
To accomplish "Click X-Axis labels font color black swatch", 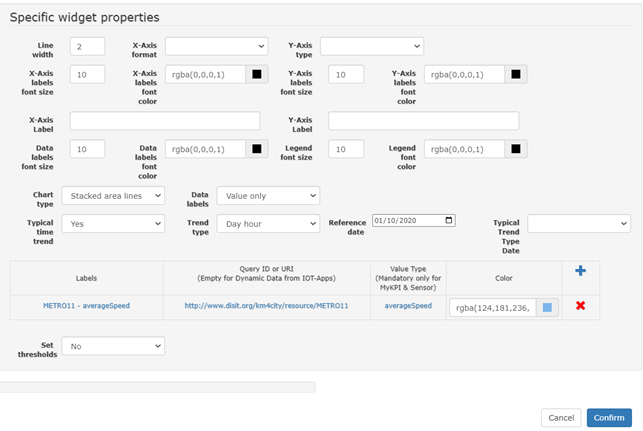I will pyautogui.click(x=257, y=75).
